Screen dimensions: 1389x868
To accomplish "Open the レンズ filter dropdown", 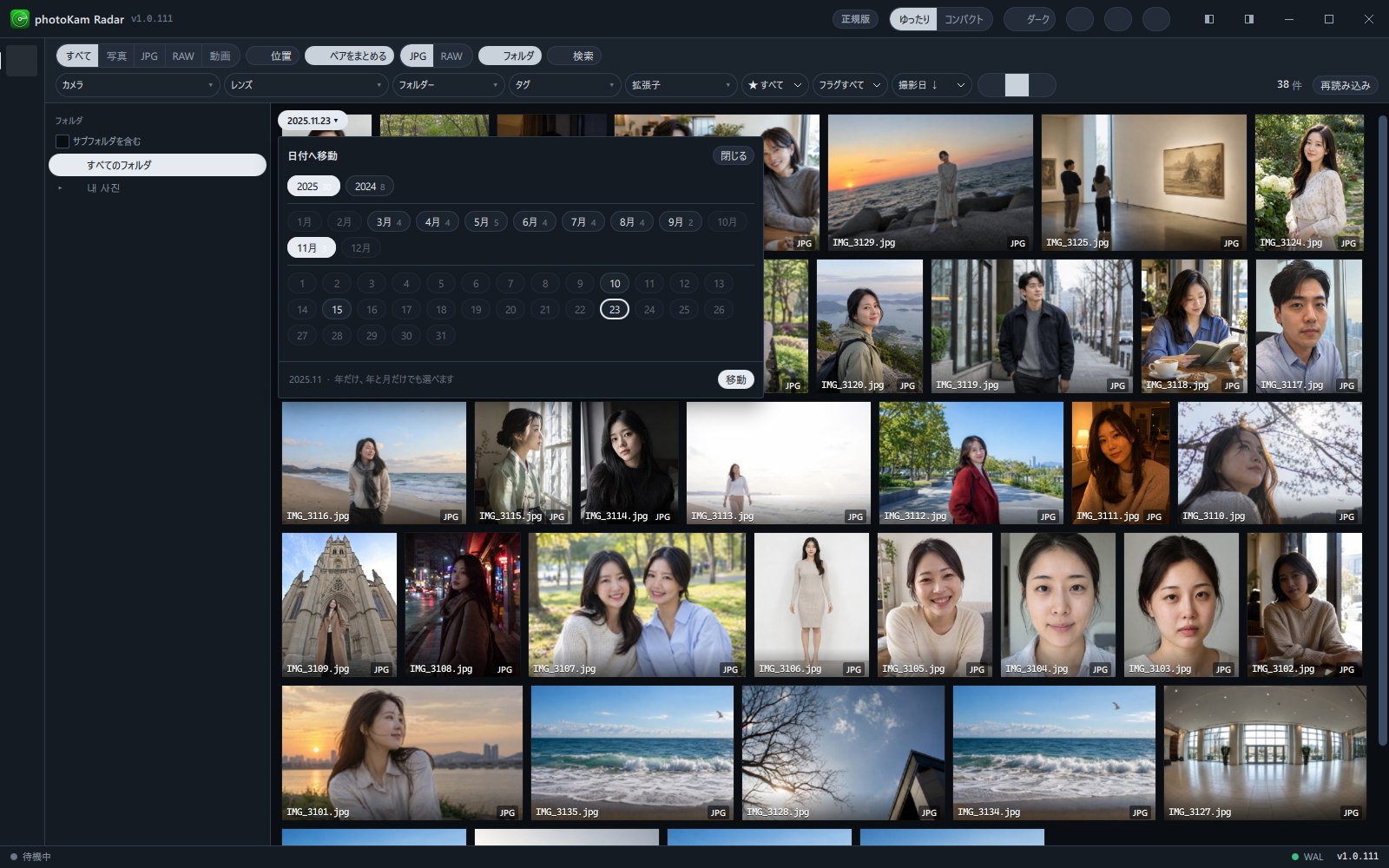I will tap(306, 85).
